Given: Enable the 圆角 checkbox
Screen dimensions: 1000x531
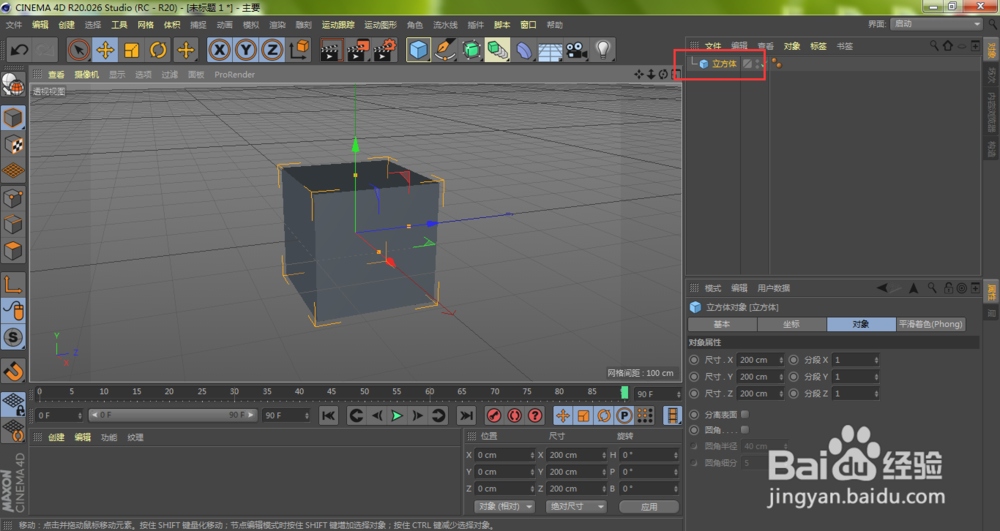Looking at the screenshot, I should 744,430.
